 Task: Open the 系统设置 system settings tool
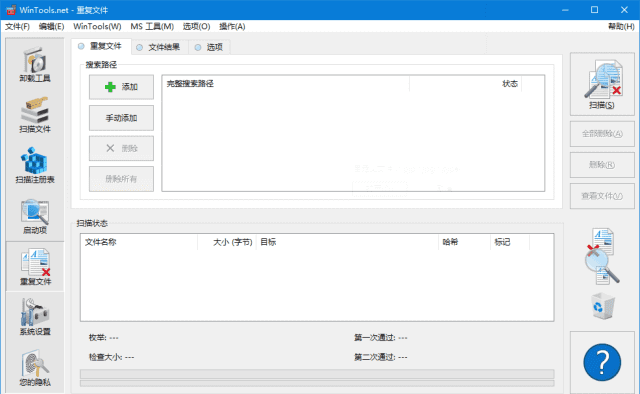35,317
